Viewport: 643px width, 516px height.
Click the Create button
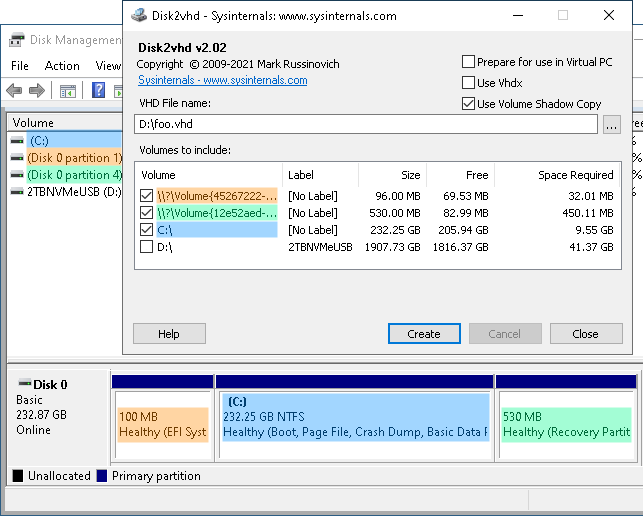pyautogui.click(x=424, y=334)
